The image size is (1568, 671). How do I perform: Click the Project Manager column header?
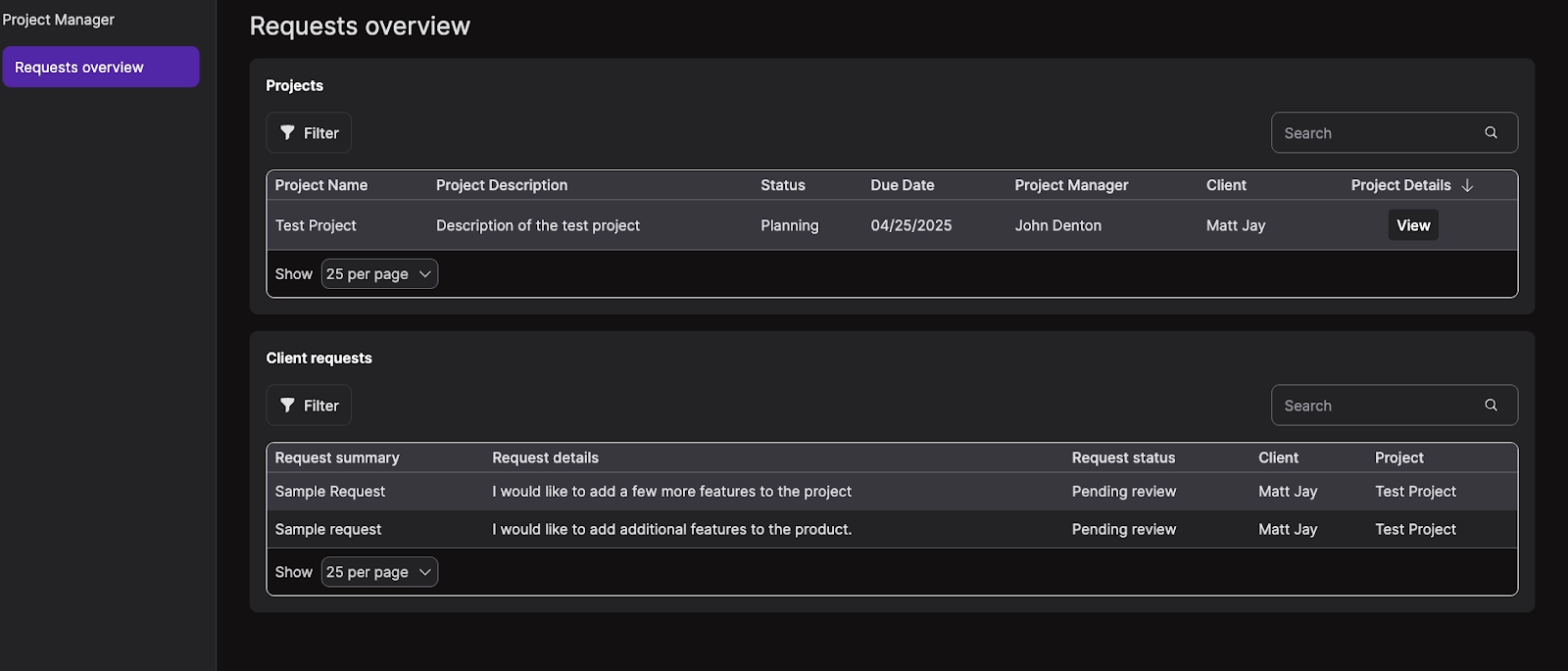(1071, 185)
